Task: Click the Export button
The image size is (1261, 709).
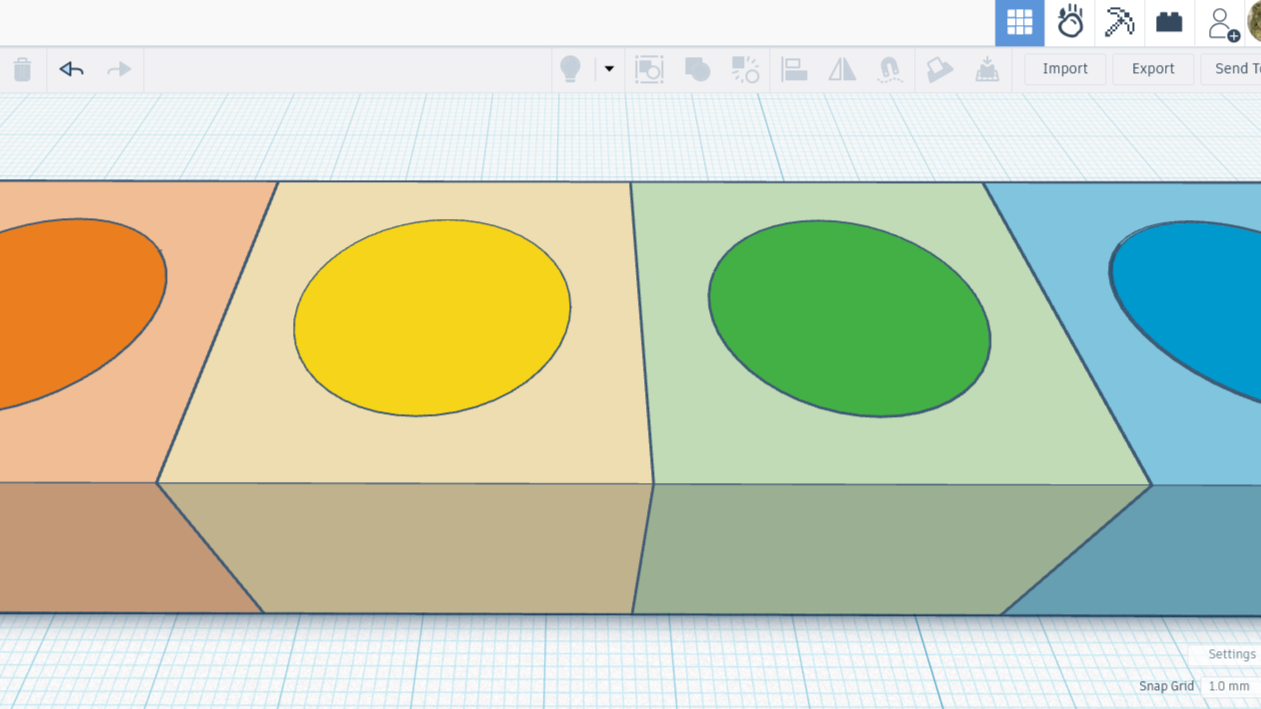Action: coord(1153,69)
